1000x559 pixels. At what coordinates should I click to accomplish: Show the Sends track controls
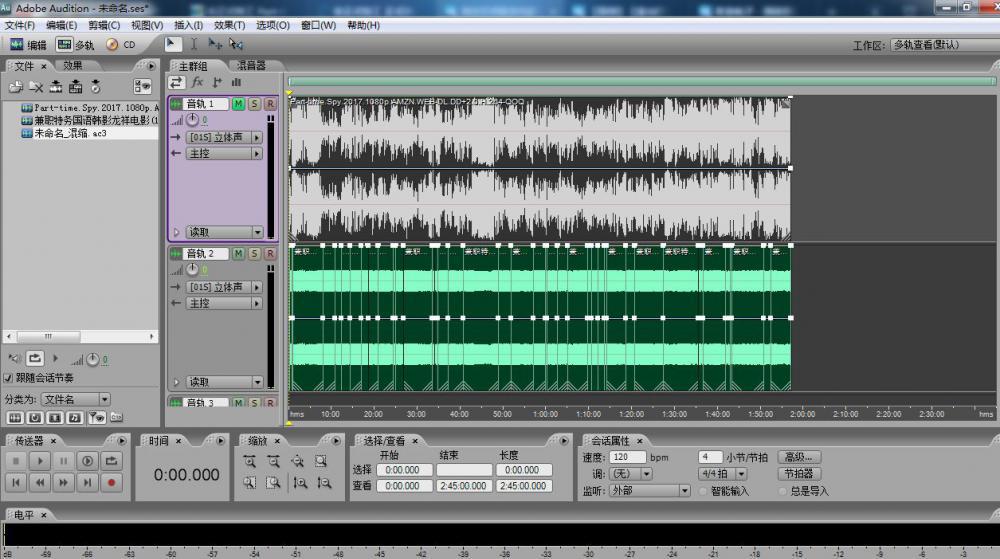click(x=217, y=82)
